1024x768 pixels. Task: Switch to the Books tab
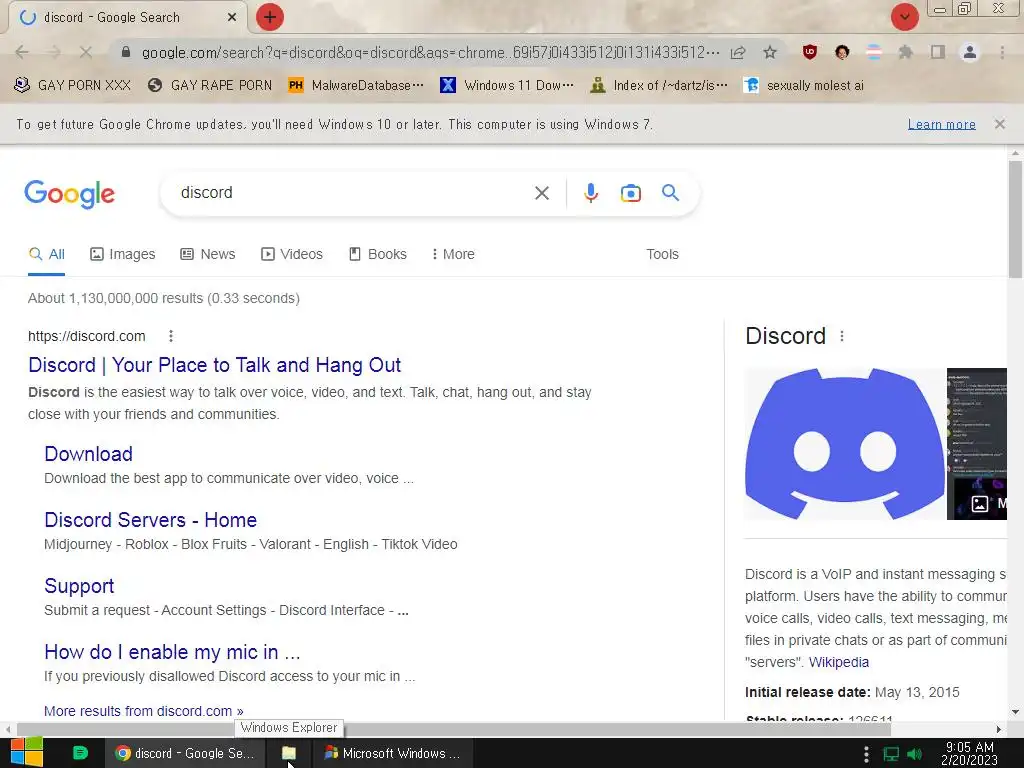378,254
